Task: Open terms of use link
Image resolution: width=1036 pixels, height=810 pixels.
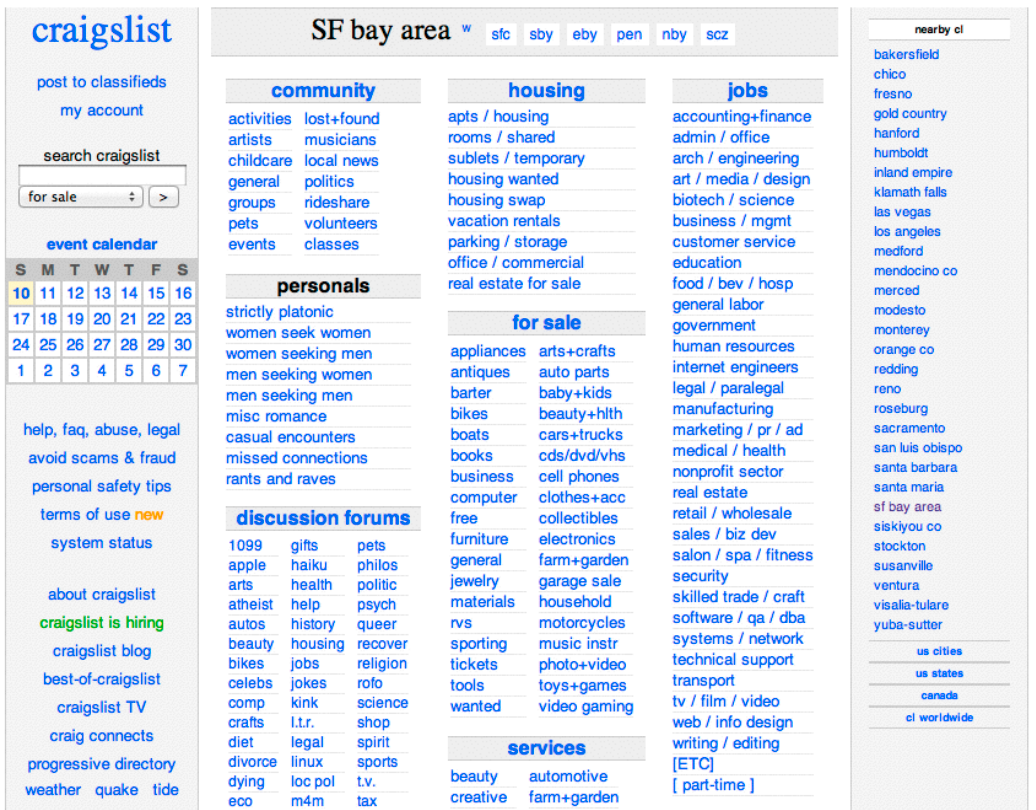Action: [x=85, y=515]
